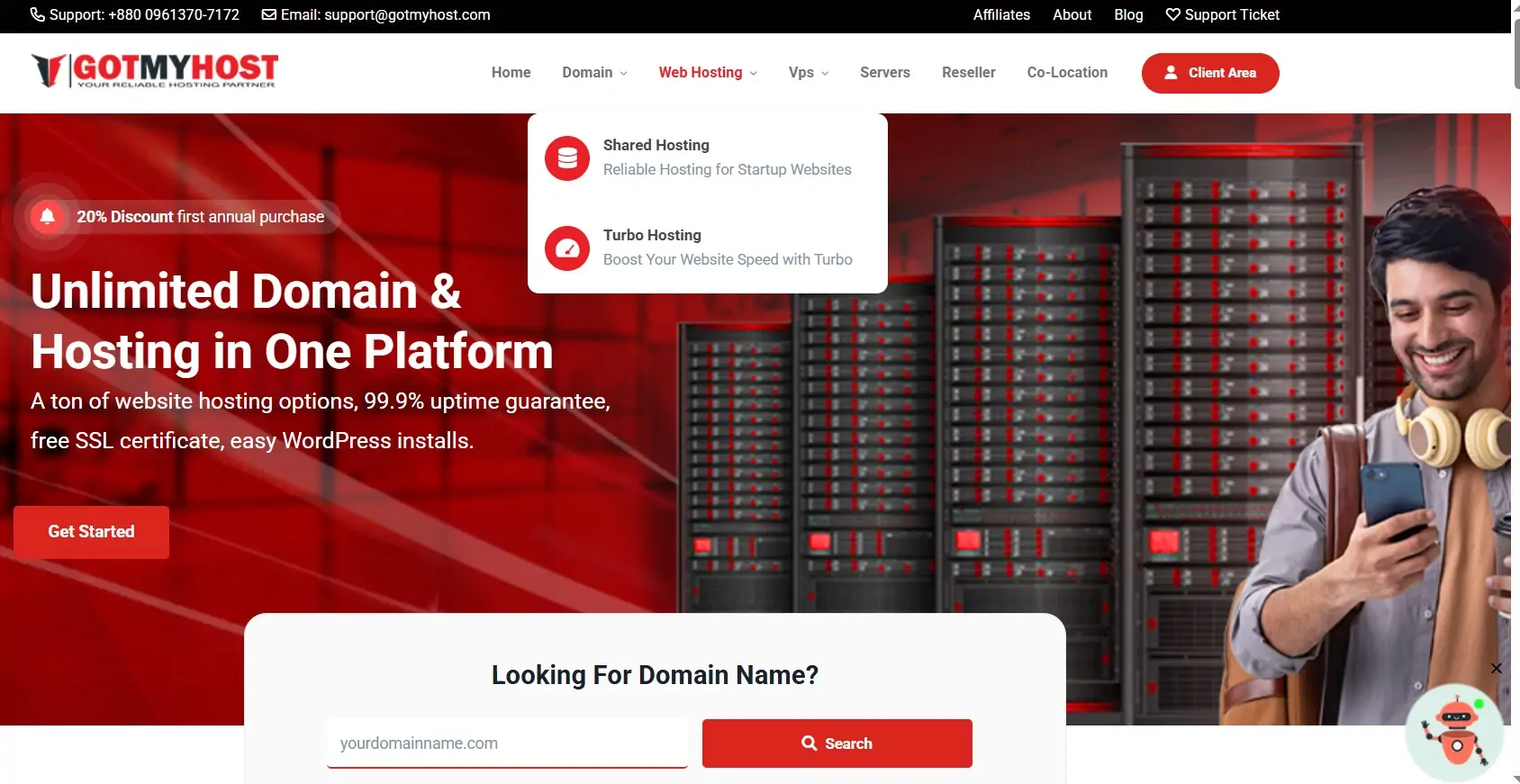The image size is (1520, 784).
Task: Click the Get Started button
Action: 91,532
